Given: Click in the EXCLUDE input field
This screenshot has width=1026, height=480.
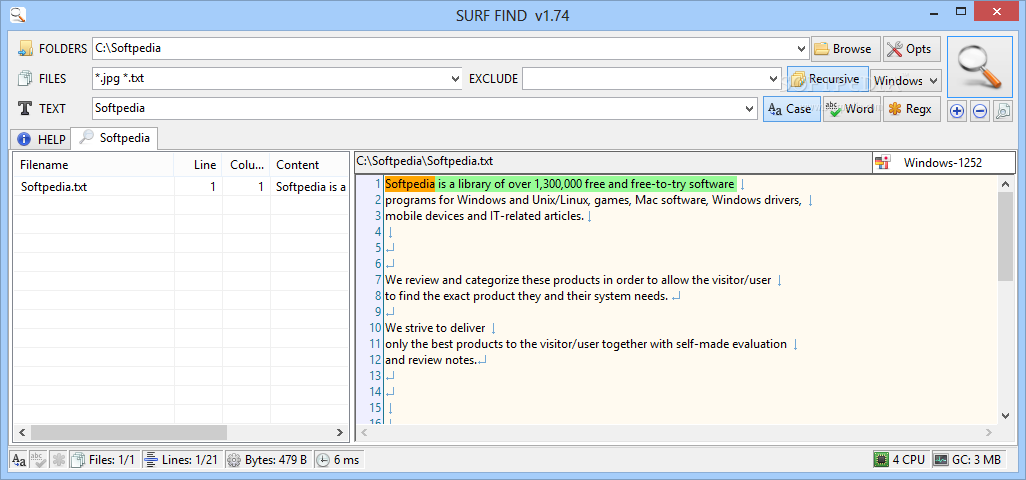Looking at the screenshot, I should coord(645,79).
